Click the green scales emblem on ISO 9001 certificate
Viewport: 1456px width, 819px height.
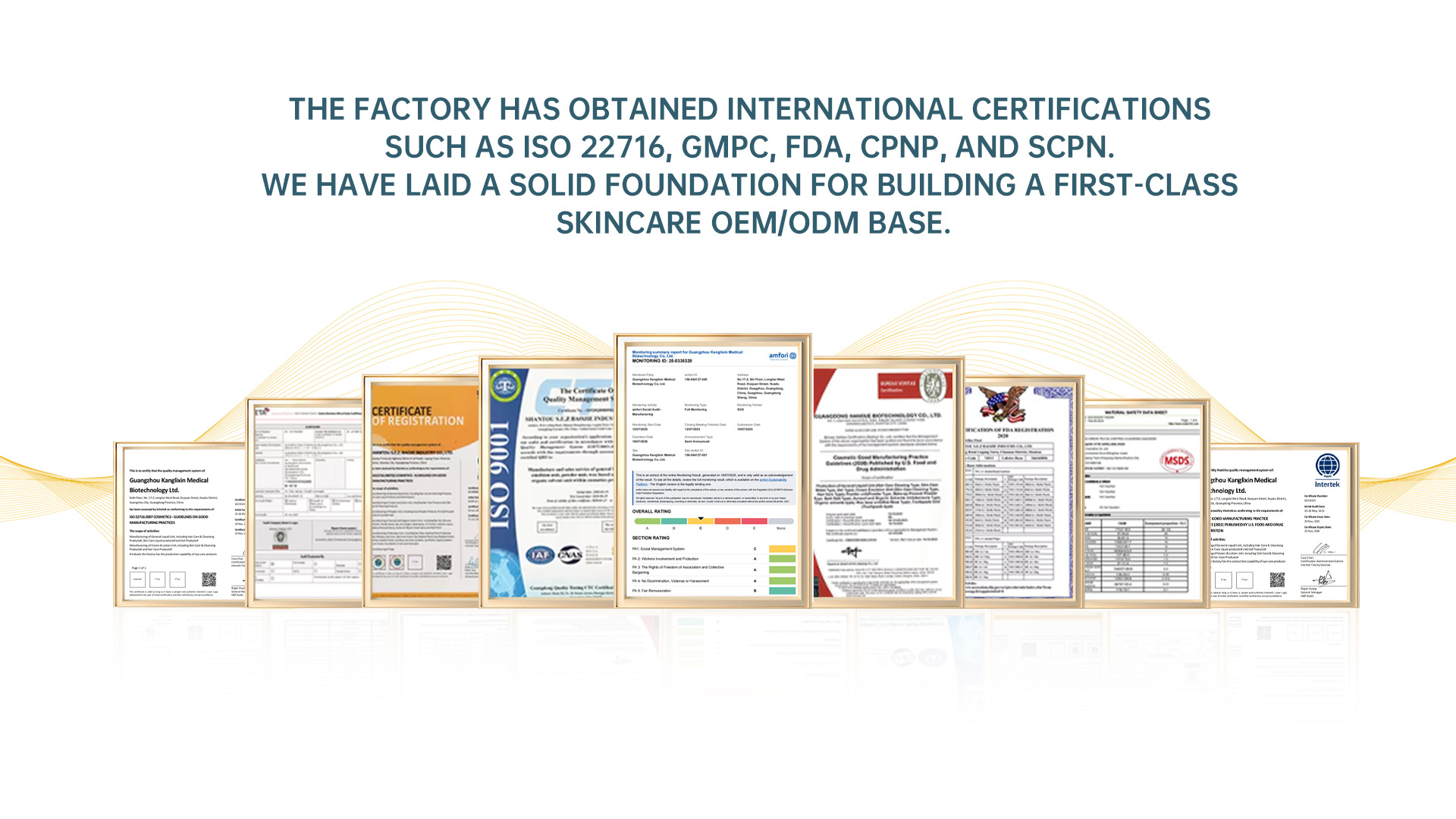[x=505, y=386]
